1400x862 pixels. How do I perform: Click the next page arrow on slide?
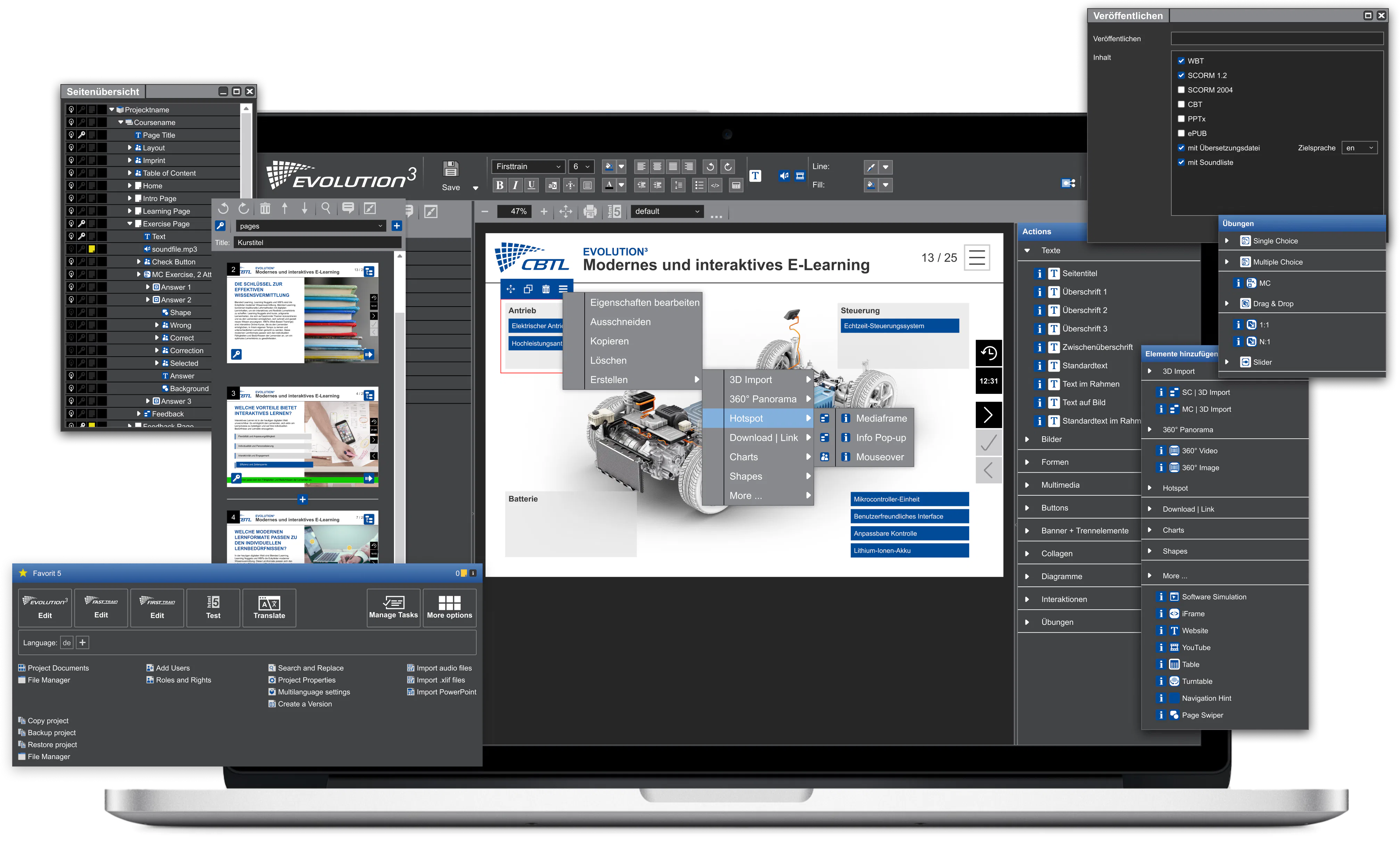pyautogui.click(x=989, y=414)
